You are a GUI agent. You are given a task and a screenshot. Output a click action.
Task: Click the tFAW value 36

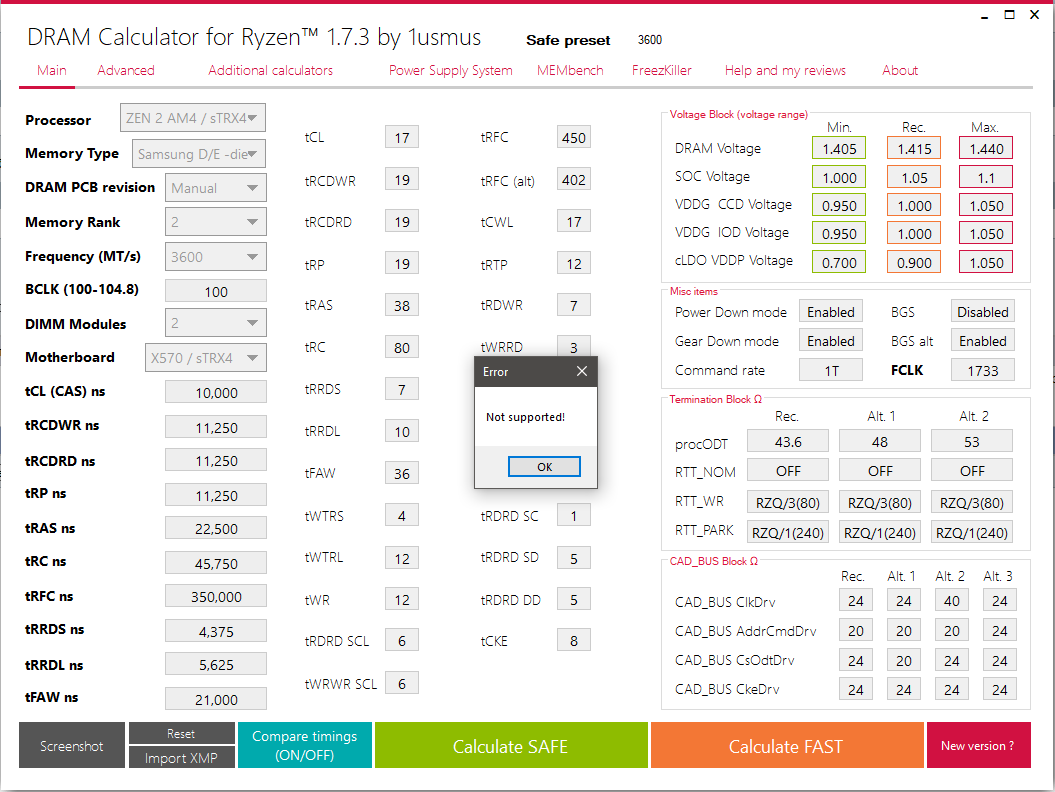click(402, 474)
